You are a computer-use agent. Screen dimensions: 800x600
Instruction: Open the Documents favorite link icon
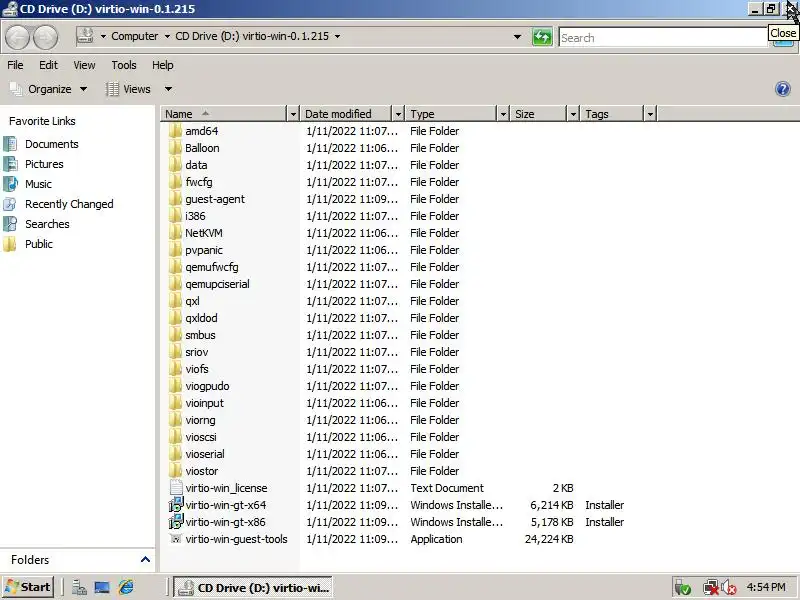point(10,144)
